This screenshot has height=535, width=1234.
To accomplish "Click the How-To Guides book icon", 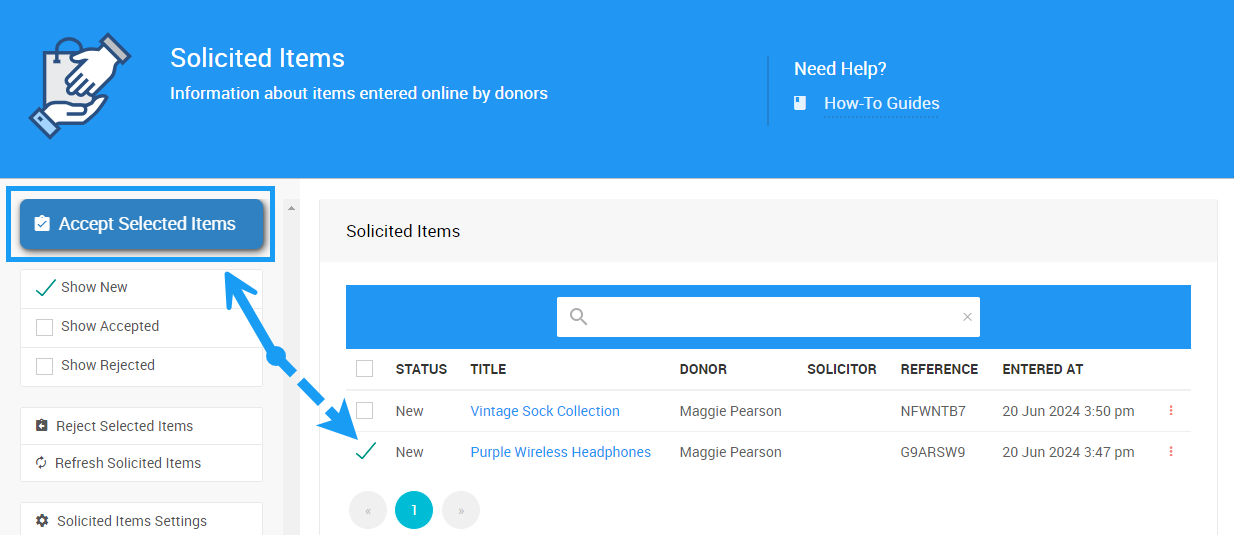I will click(x=800, y=103).
